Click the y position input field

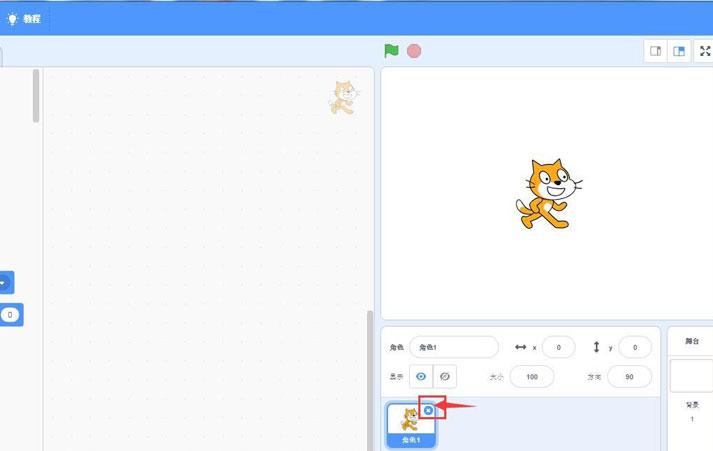634,347
